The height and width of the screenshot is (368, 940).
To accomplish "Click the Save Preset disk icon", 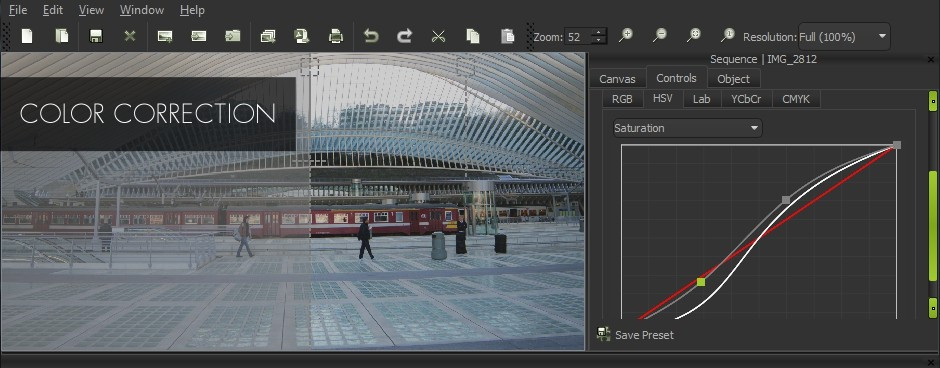I will click(604, 334).
